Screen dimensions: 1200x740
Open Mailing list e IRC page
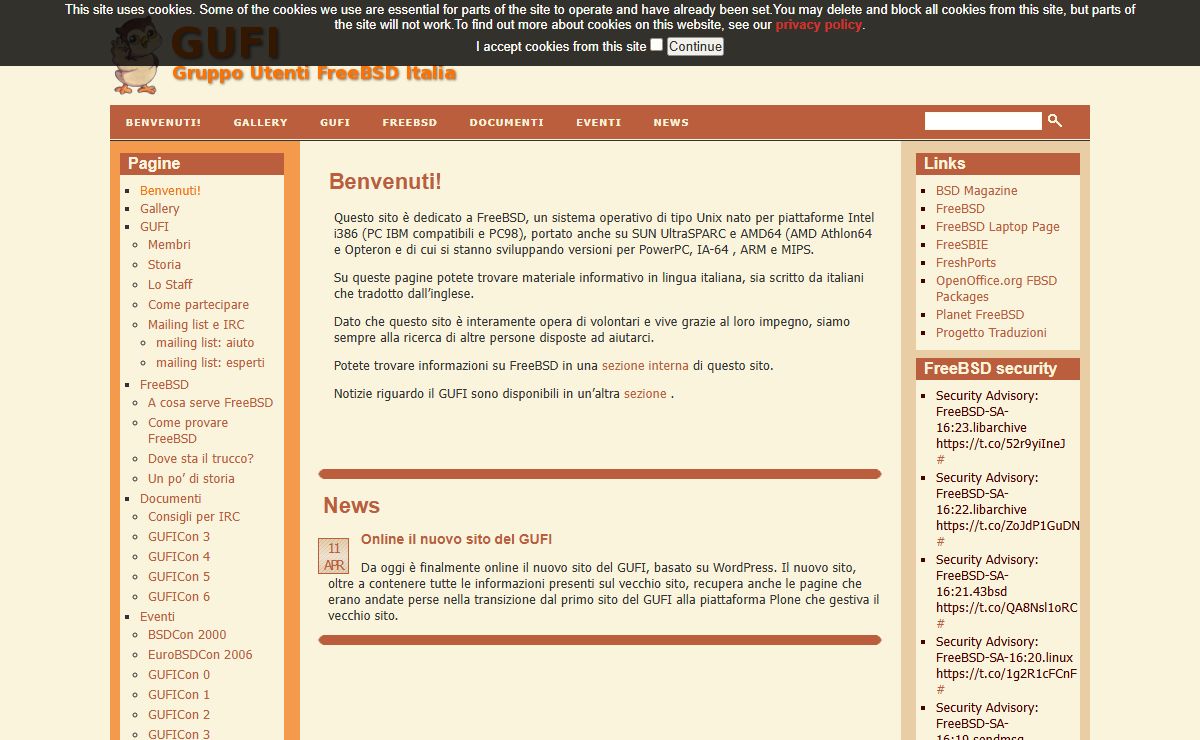[196, 325]
